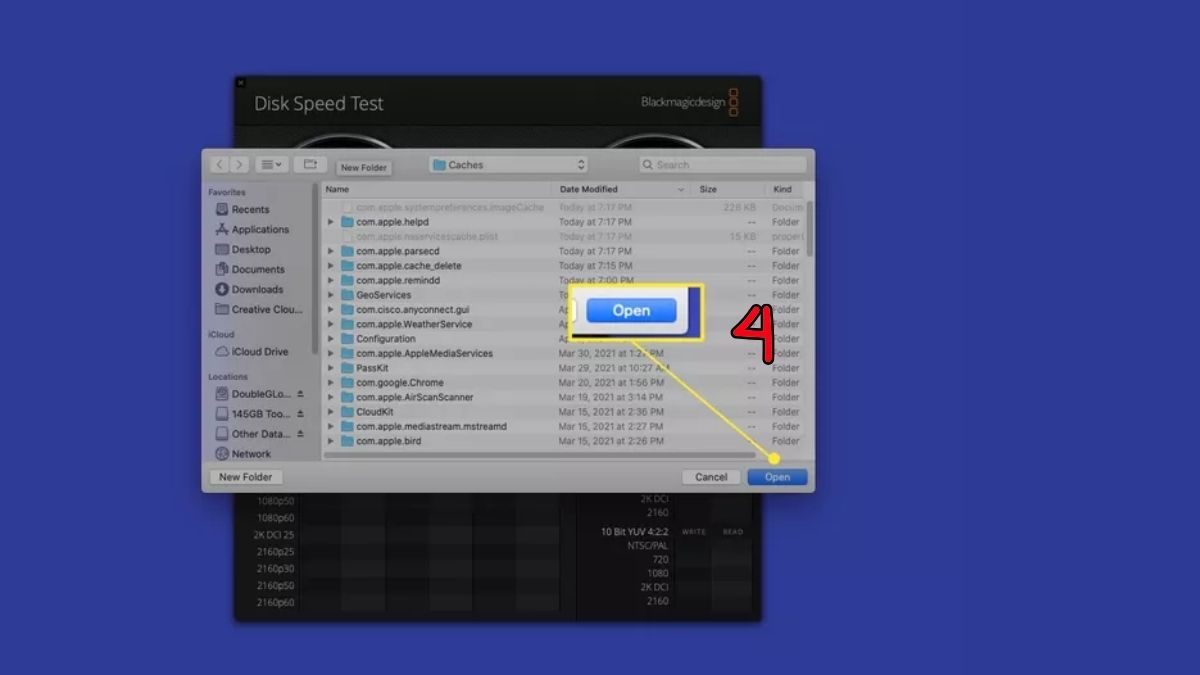Select the PassKit folder row
Image resolution: width=1200 pixels, height=675 pixels.
pyautogui.click(x=565, y=368)
